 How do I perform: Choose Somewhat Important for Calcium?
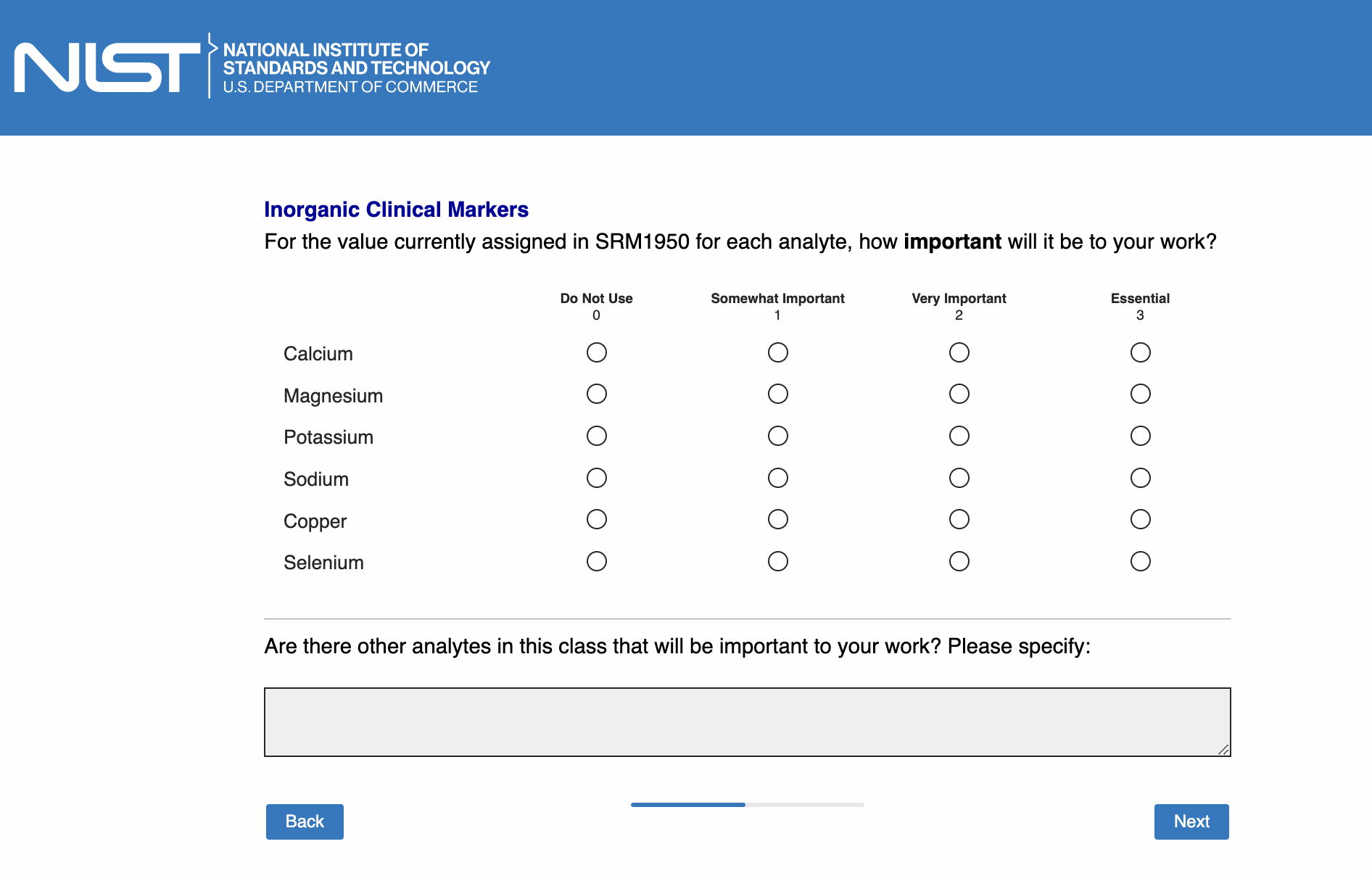(777, 352)
